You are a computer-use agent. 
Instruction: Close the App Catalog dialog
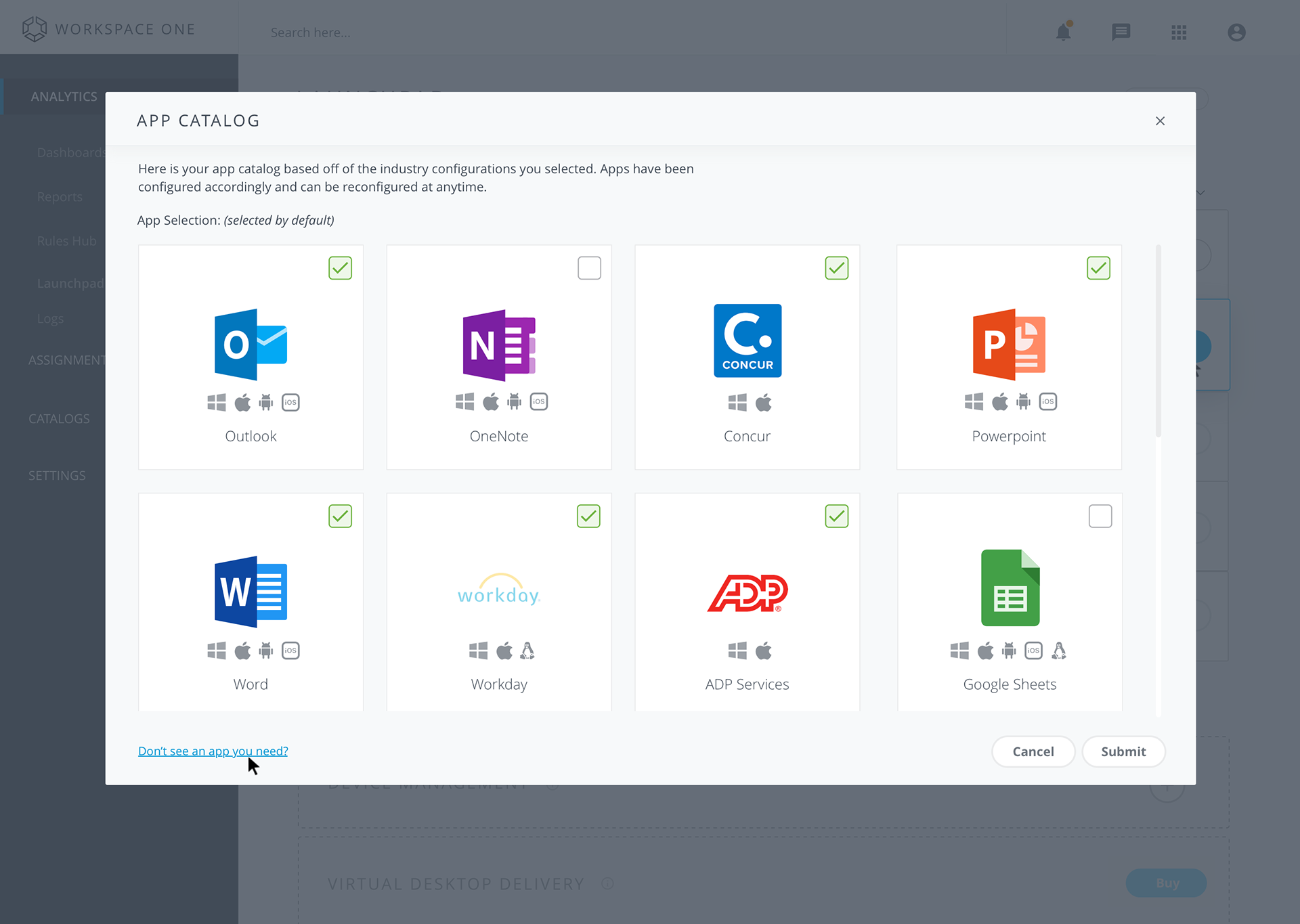pyautogui.click(x=1160, y=121)
